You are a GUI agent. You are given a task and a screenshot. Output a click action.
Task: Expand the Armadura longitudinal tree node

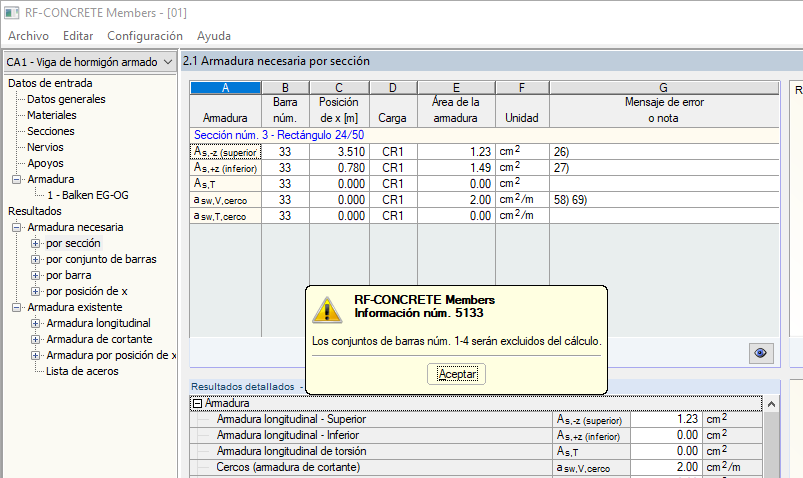[x=36, y=323]
